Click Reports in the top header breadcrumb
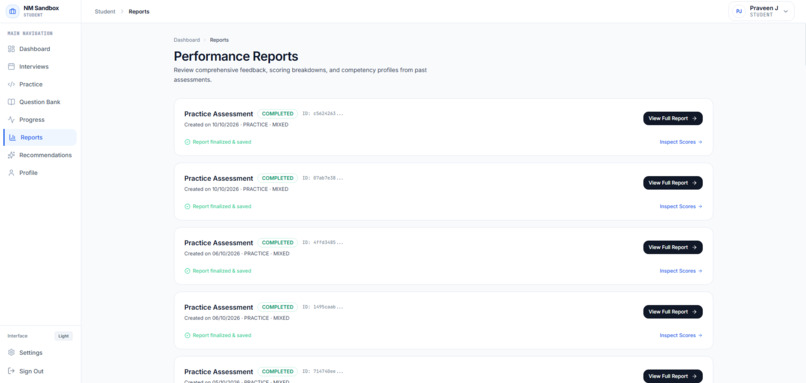The height and width of the screenshot is (383, 806). click(139, 11)
